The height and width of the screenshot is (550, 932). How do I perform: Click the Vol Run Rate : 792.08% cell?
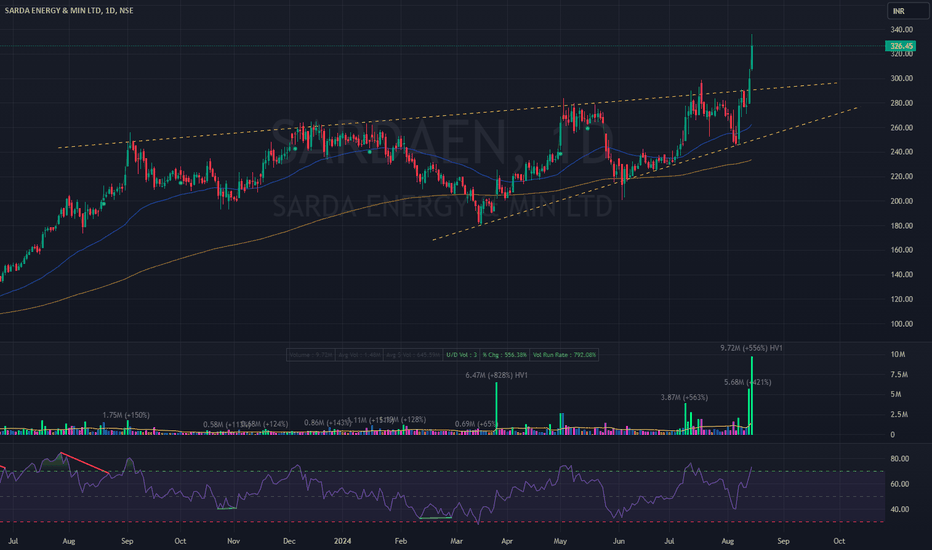tap(564, 355)
